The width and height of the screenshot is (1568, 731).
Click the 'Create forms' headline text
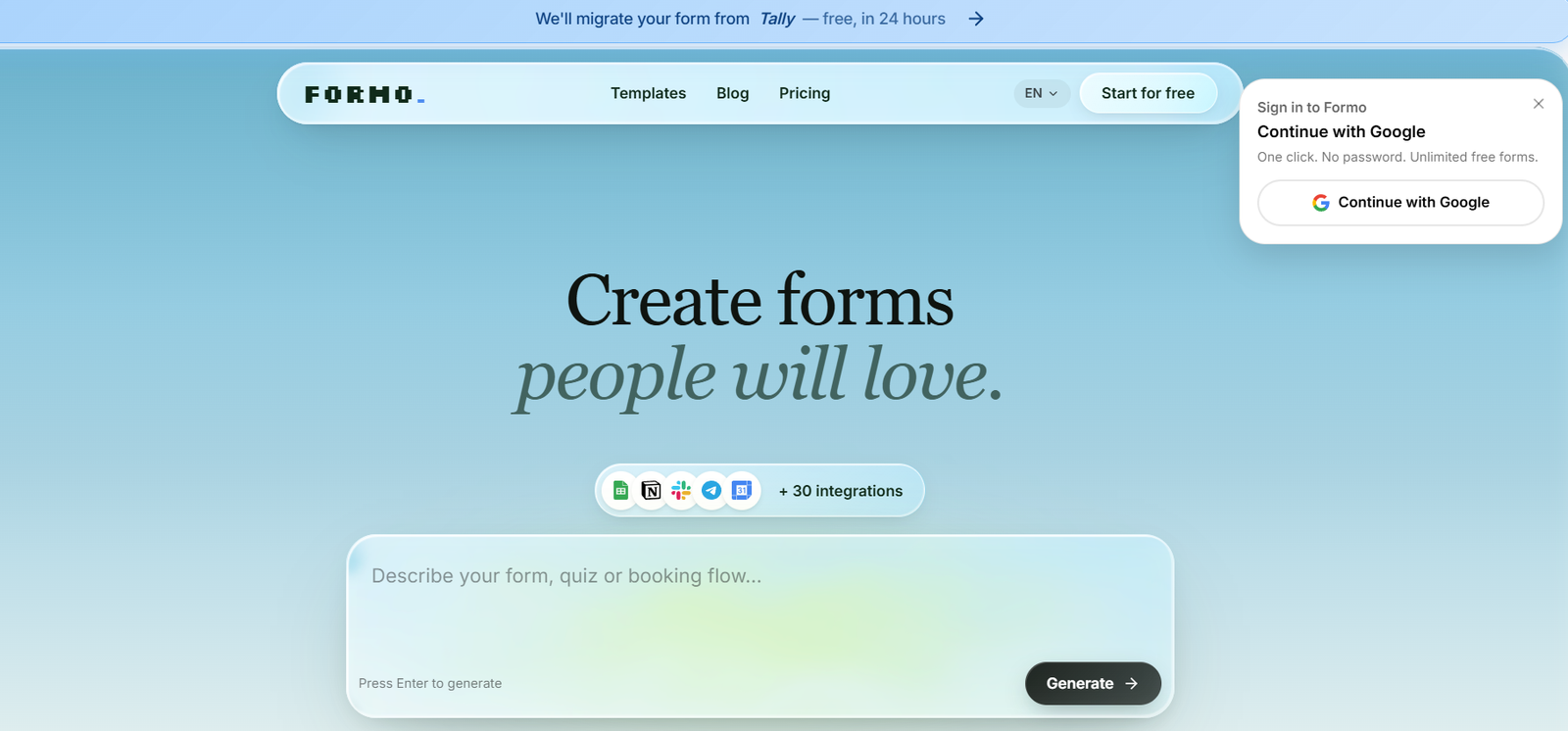coord(759,301)
